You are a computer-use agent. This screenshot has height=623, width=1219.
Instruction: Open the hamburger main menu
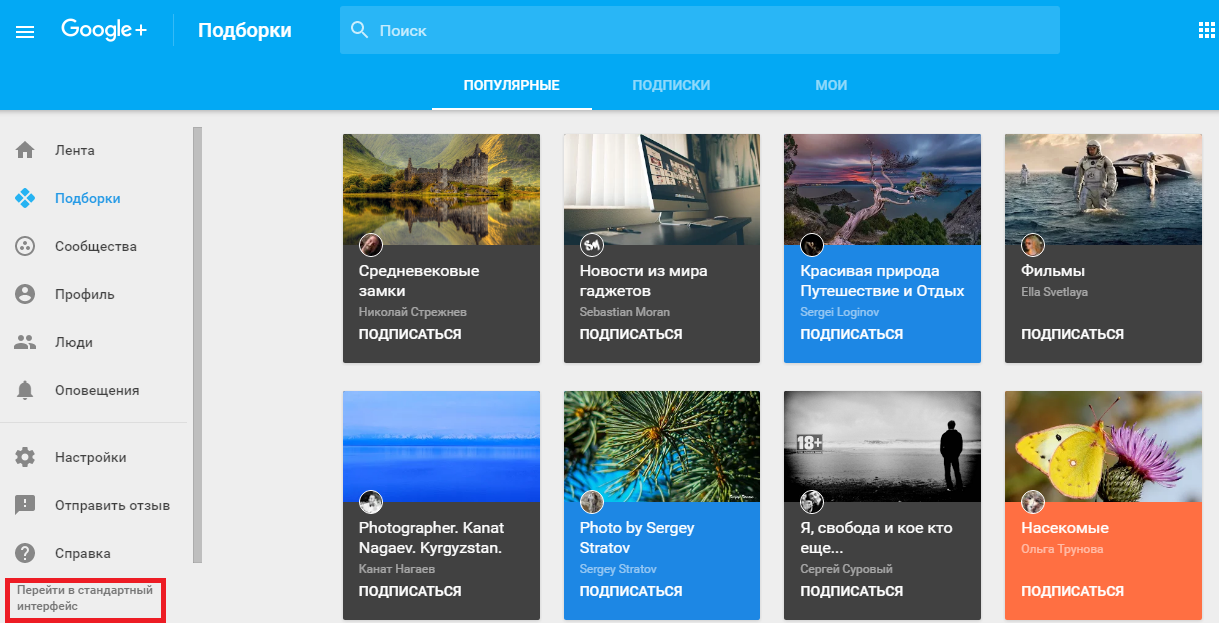click(25, 32)
